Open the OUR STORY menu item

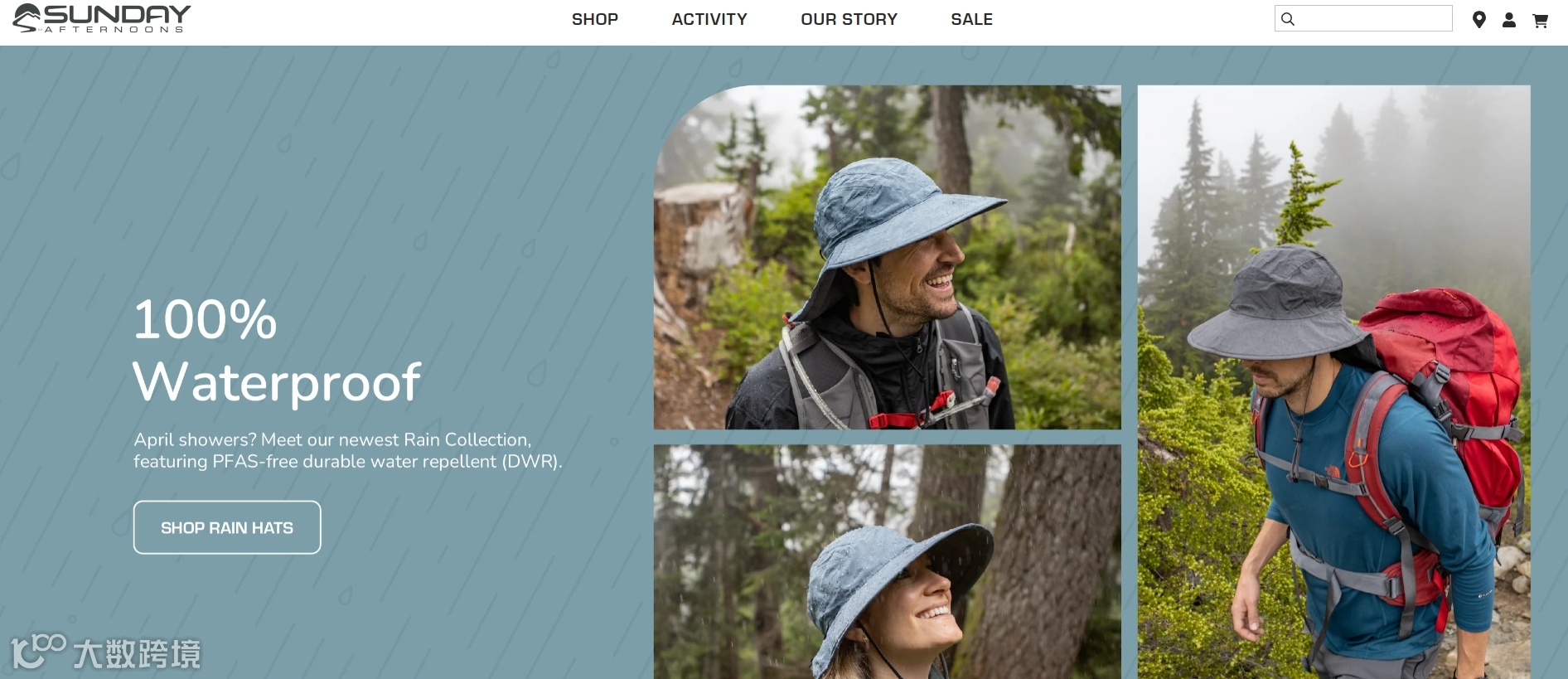[849, 19]
